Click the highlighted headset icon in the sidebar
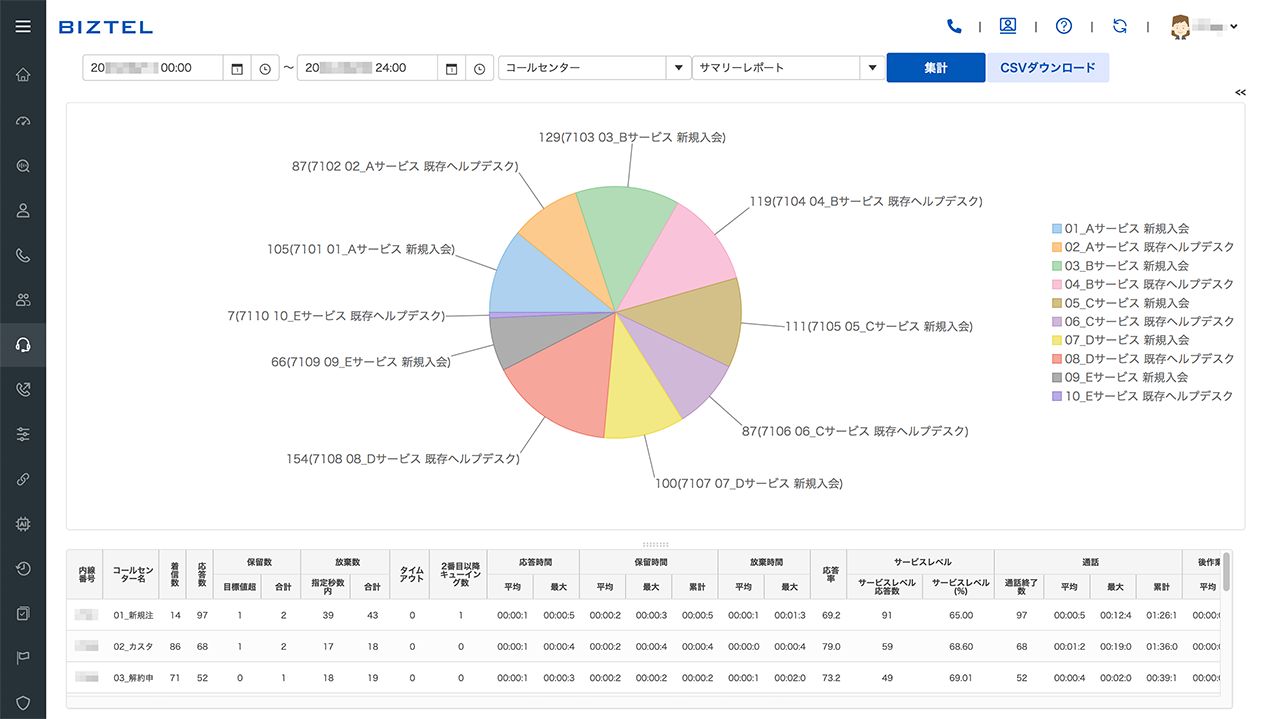The image size is (1264, 719). (x=22, y=344)
